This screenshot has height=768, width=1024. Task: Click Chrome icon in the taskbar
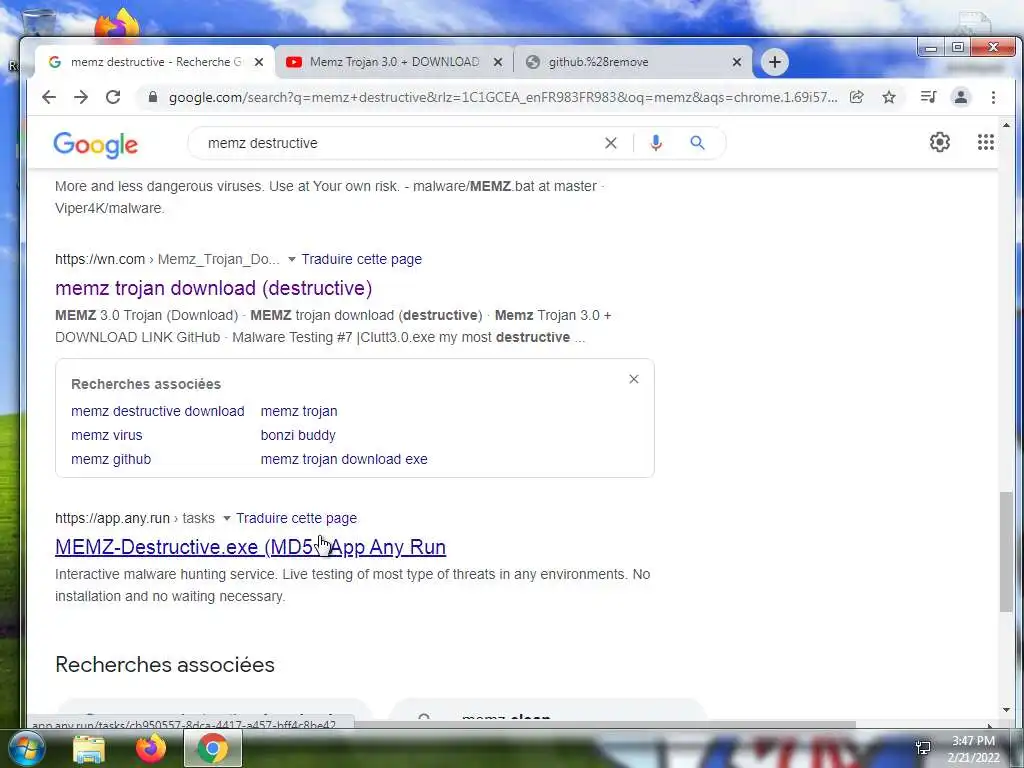tap(213, 749)
